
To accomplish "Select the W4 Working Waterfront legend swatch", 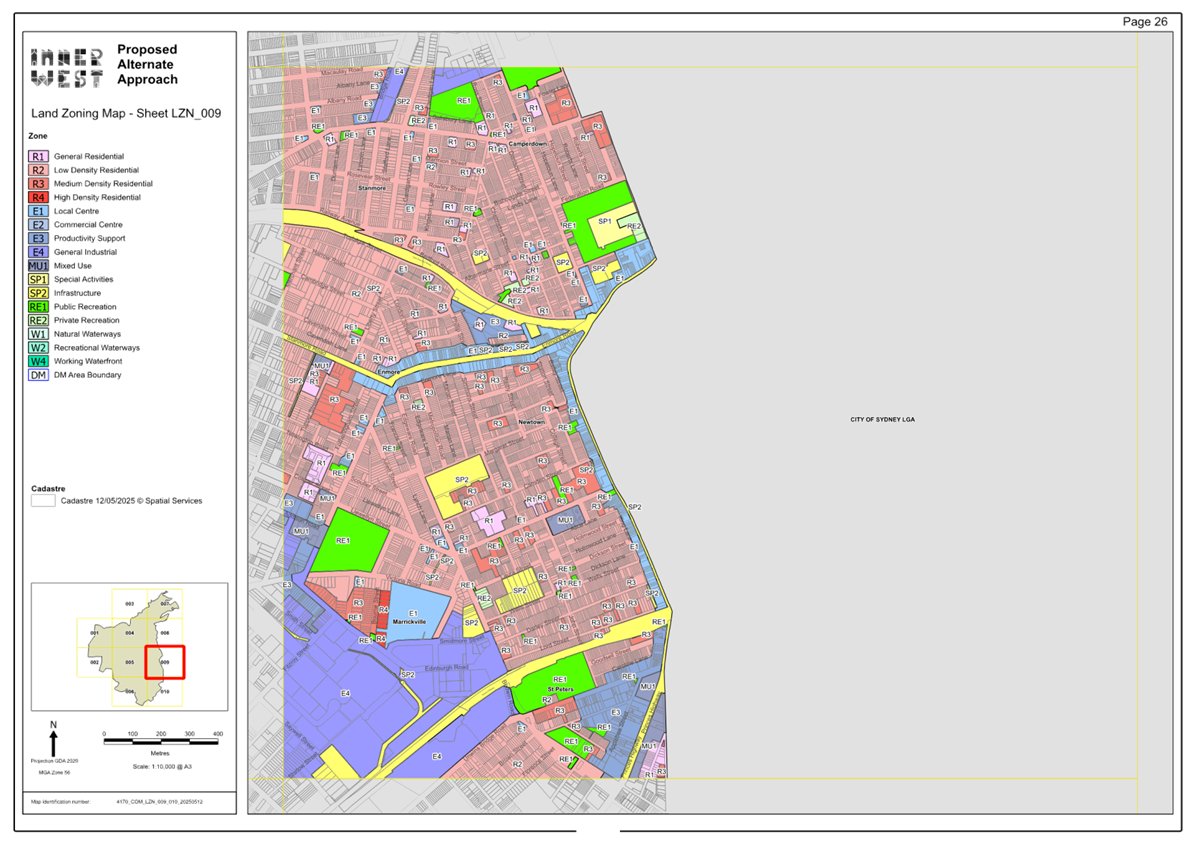I will [x=38, y=361].
